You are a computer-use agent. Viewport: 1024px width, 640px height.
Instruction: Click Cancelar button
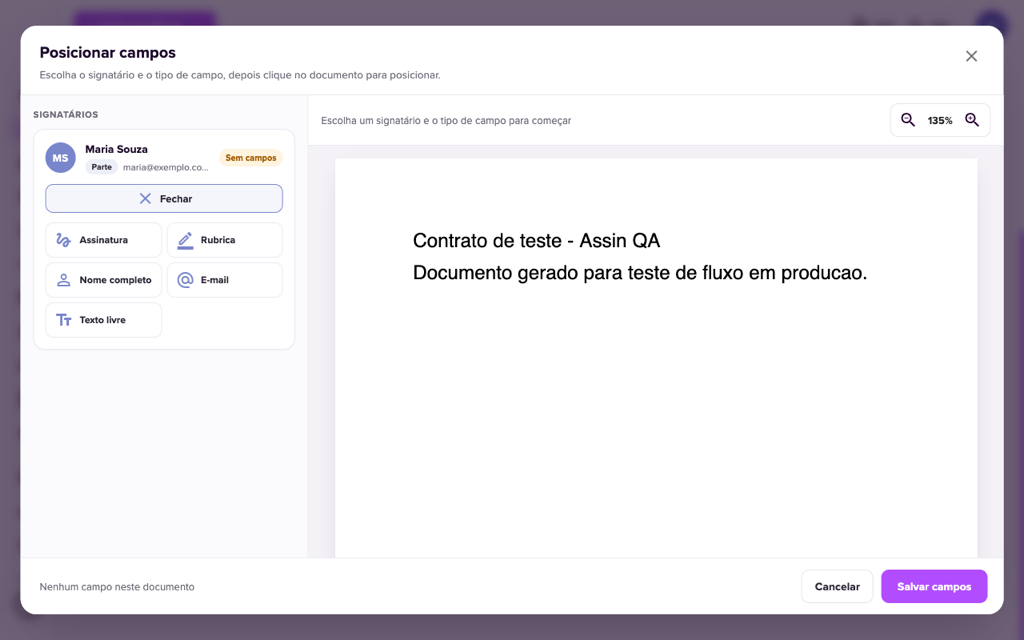(837, 586)
